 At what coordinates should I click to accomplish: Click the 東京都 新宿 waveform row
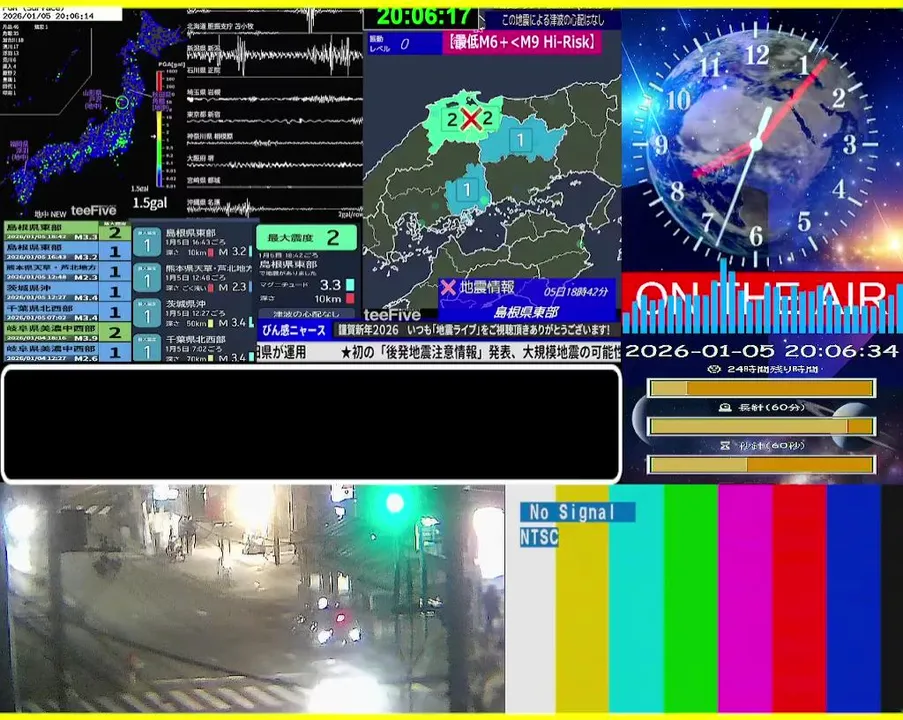[274, 119]
